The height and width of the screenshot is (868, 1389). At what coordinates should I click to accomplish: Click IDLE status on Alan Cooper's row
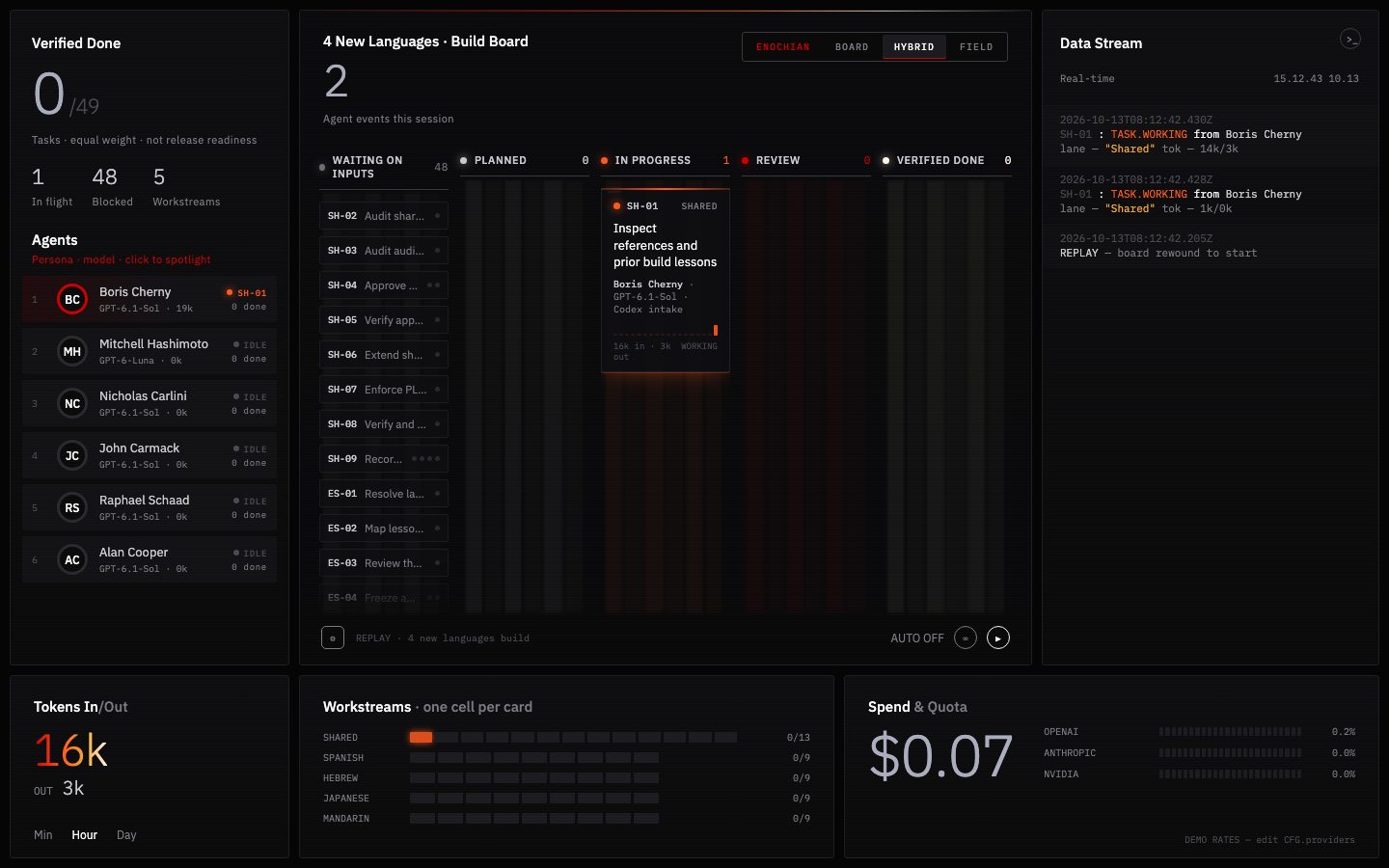pyautogui.click(x=250, y=553)
